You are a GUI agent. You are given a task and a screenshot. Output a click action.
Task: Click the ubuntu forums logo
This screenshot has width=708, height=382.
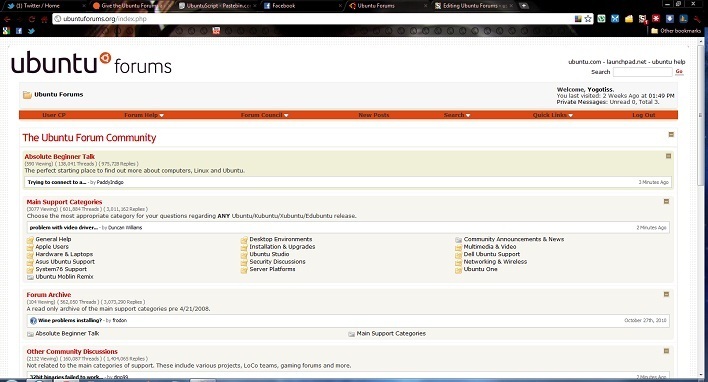click(91, 63)
